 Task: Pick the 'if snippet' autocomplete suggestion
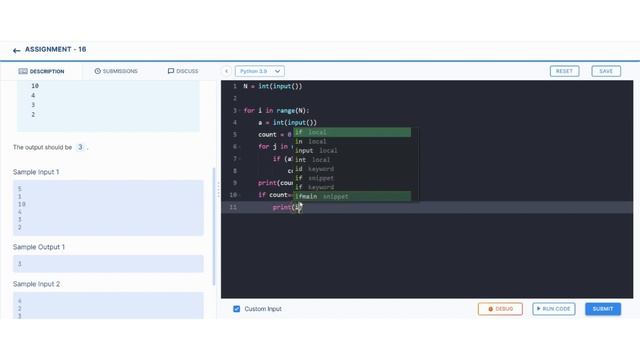352,178
